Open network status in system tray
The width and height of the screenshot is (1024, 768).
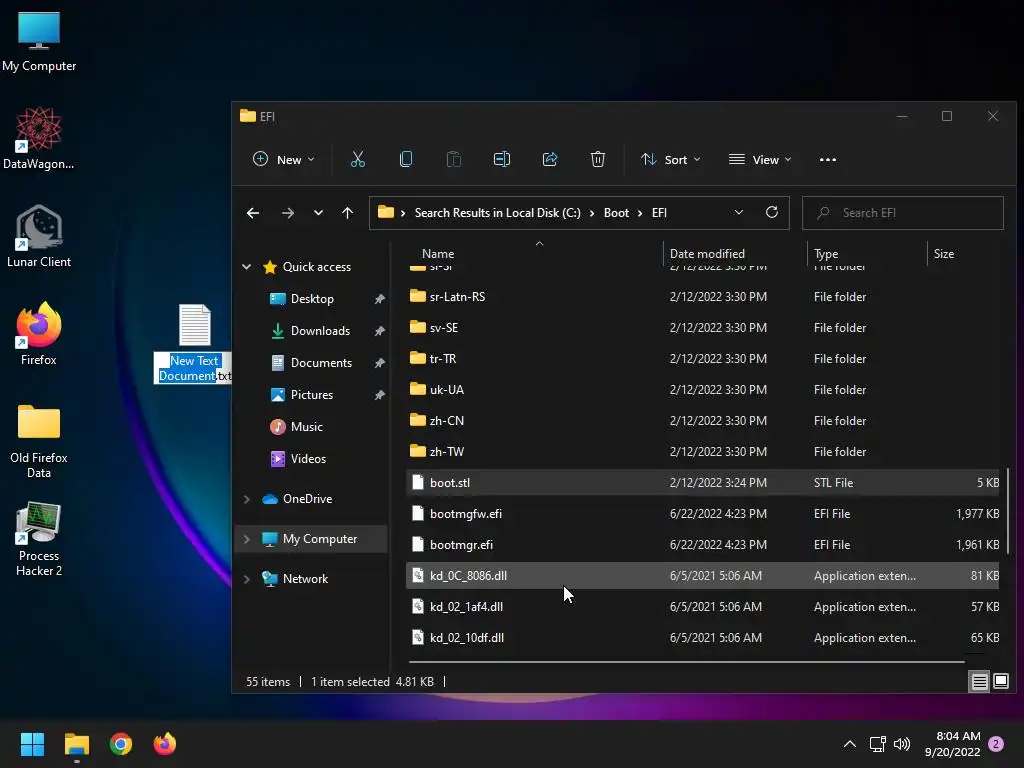[877, 744]
